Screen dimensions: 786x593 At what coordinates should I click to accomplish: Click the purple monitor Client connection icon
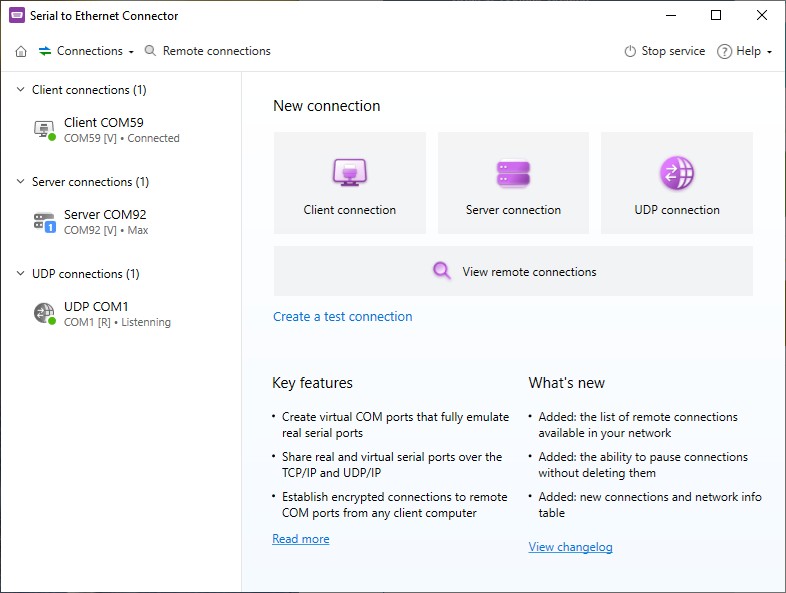click(350, 174)
